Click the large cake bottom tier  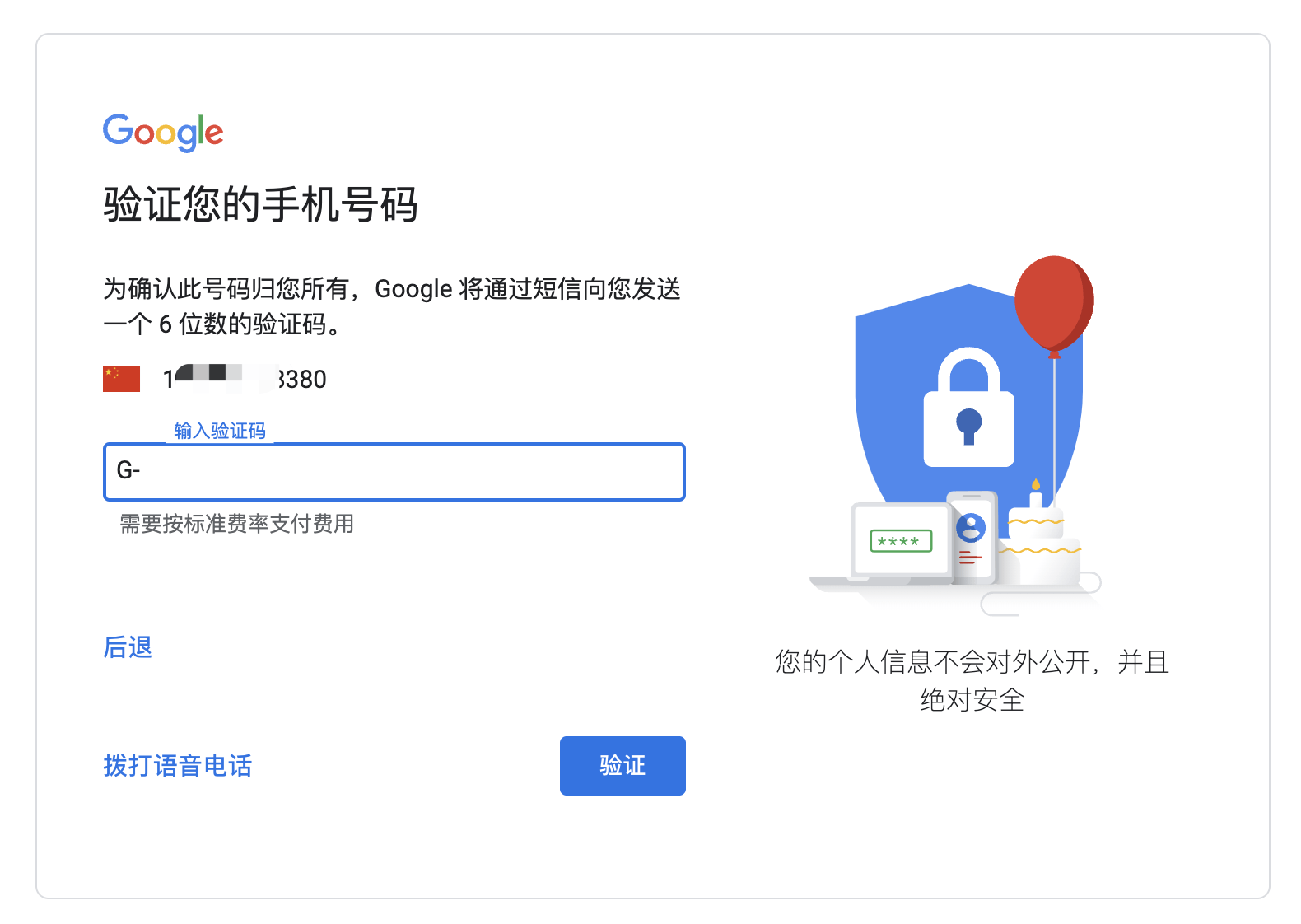(x=1039, y=562)
